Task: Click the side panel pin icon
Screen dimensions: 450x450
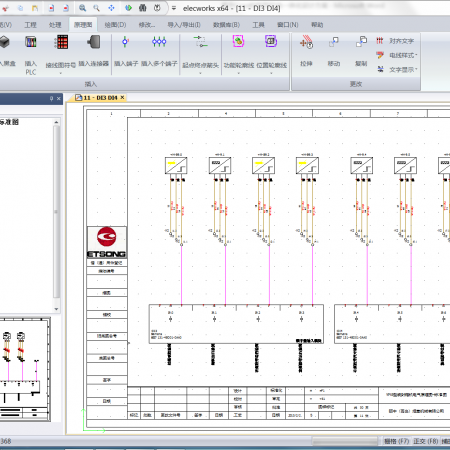Action: pos(51,98)
